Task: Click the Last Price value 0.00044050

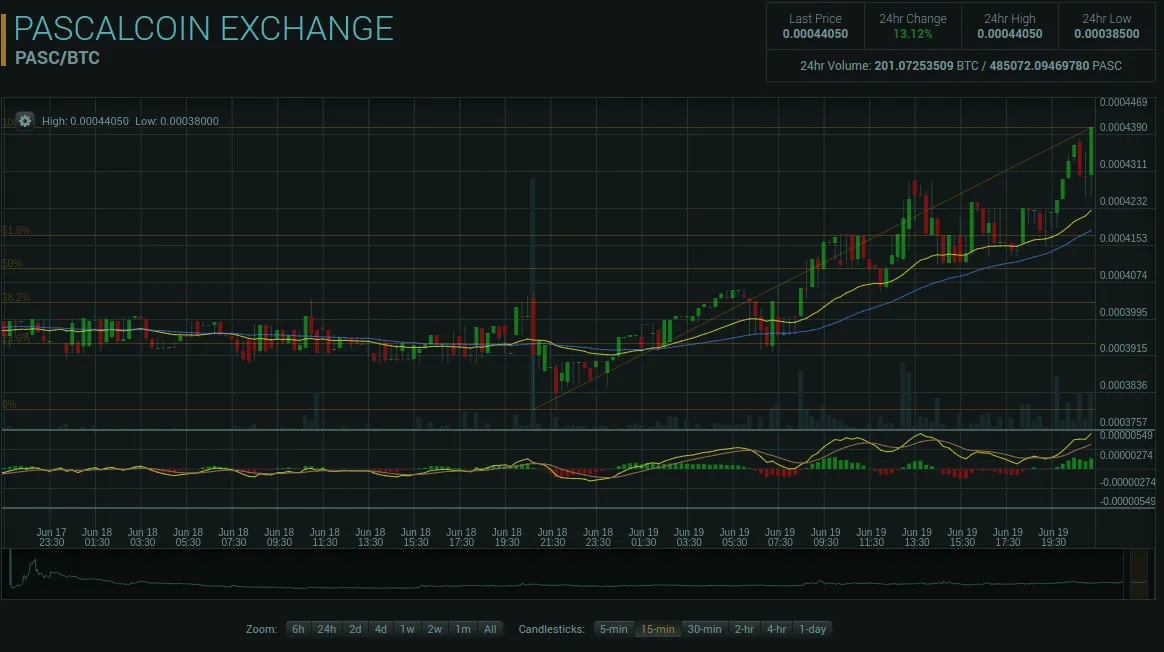Action: 815,34
